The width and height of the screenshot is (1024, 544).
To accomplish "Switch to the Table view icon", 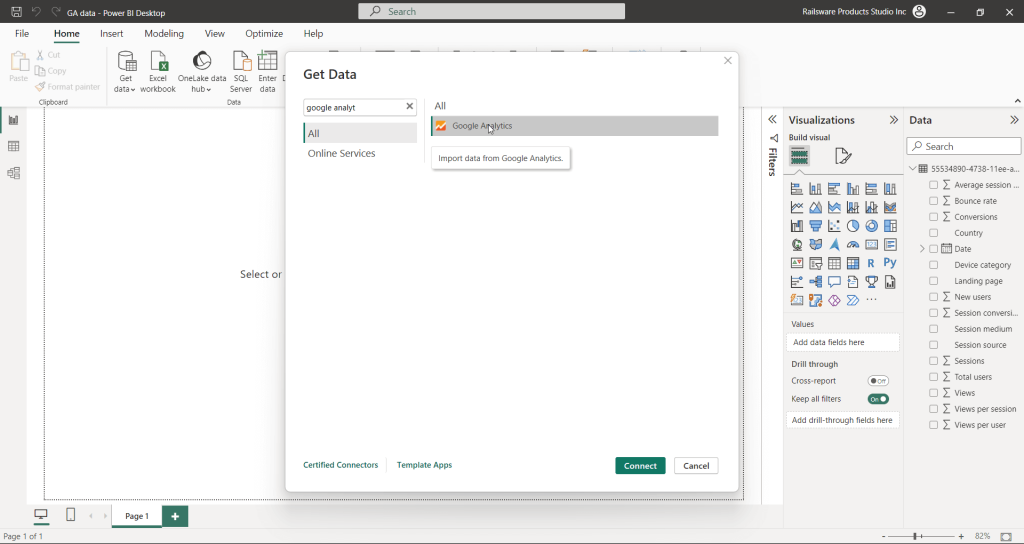I will point(14,146).
